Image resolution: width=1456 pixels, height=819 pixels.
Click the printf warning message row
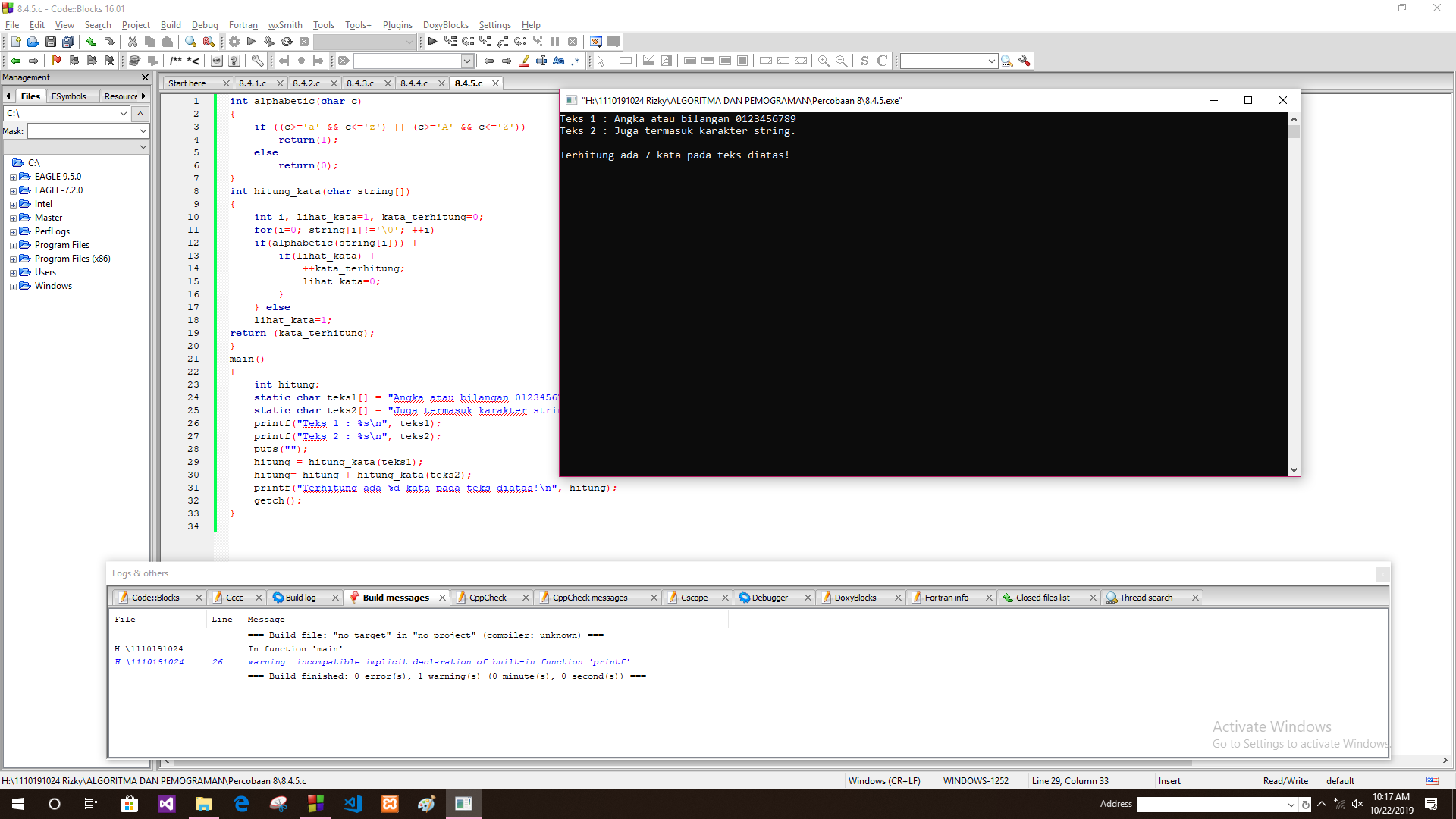(x=438, y=662)
